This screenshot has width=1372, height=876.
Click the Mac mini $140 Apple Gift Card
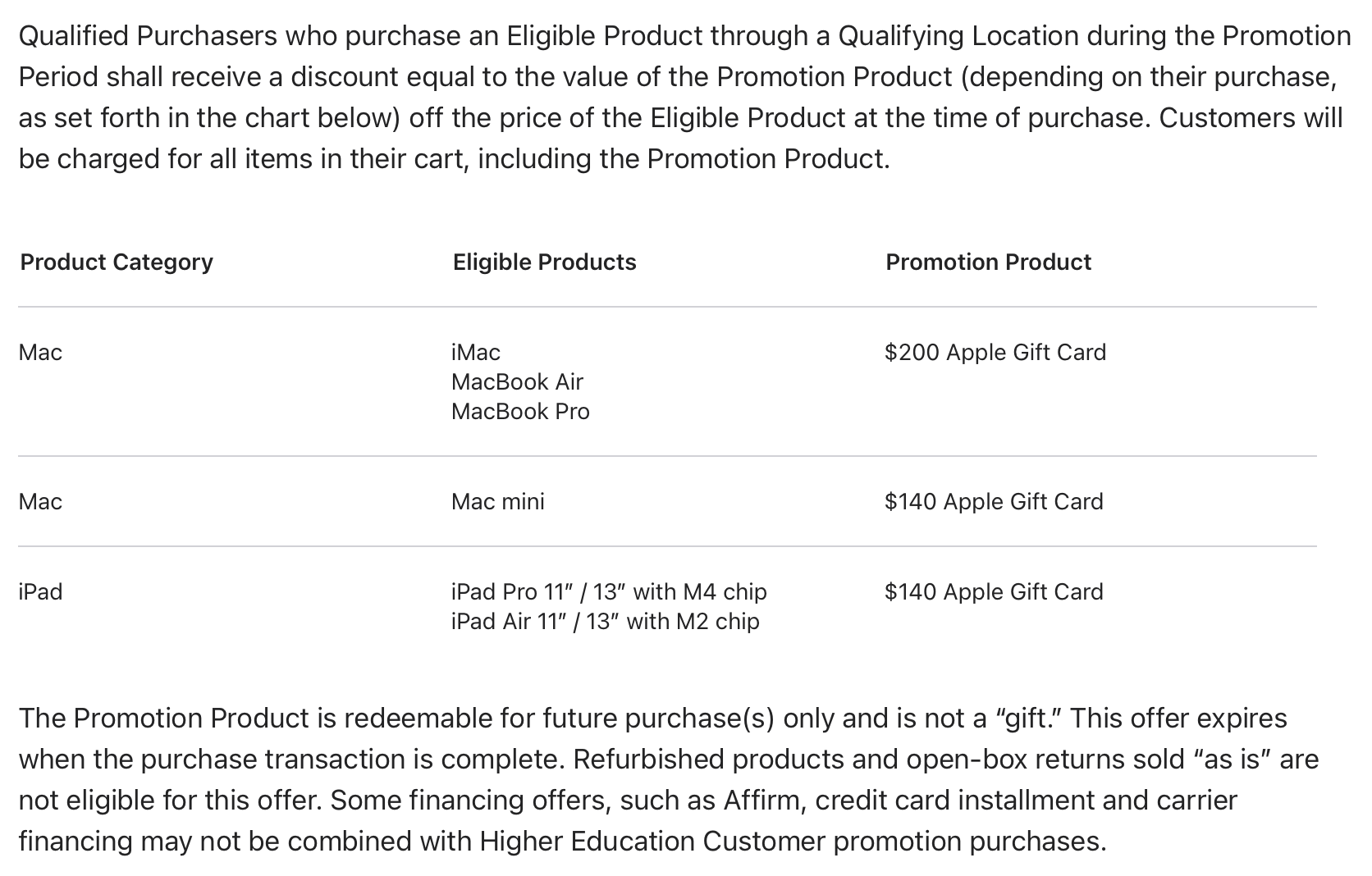pos(994,502)
